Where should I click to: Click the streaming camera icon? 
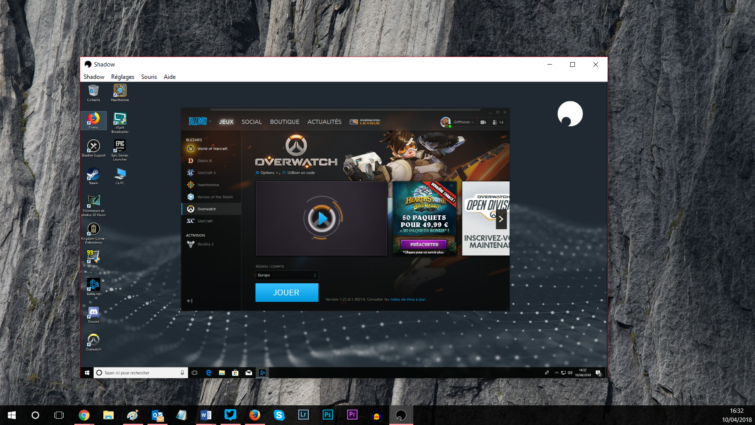click(483, 122)
